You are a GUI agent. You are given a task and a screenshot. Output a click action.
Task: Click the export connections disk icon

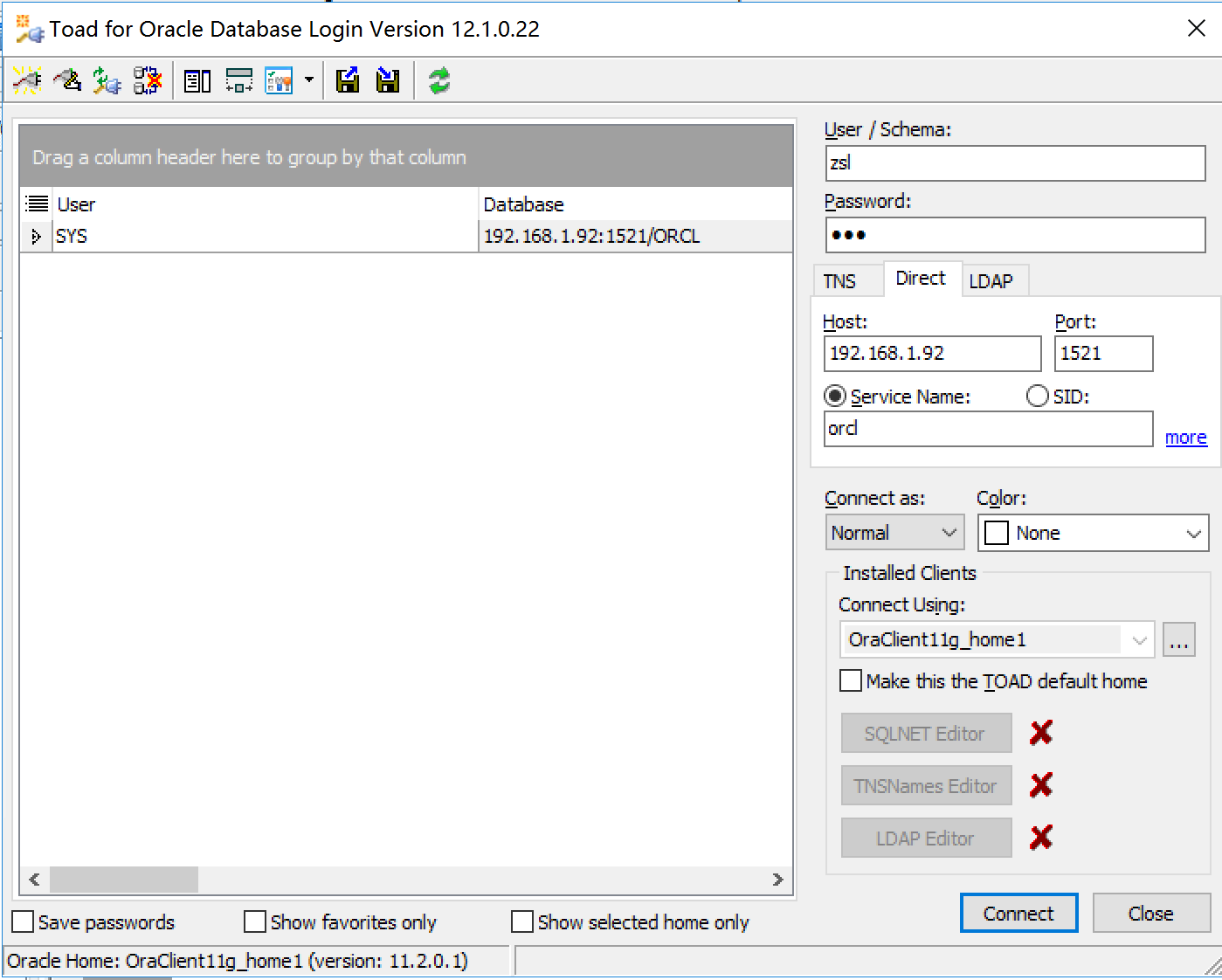pos(348,80)
